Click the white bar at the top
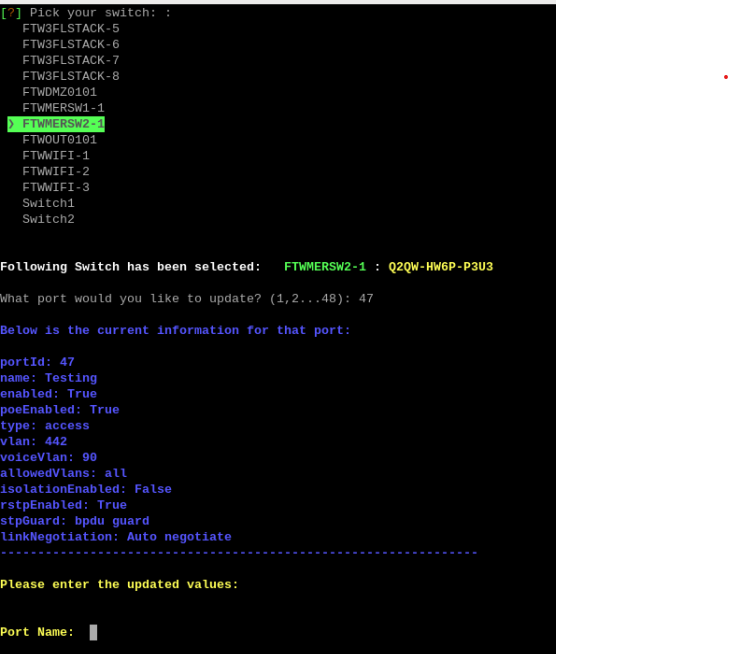Screen dimensions: 729x654 coord(278,2)
